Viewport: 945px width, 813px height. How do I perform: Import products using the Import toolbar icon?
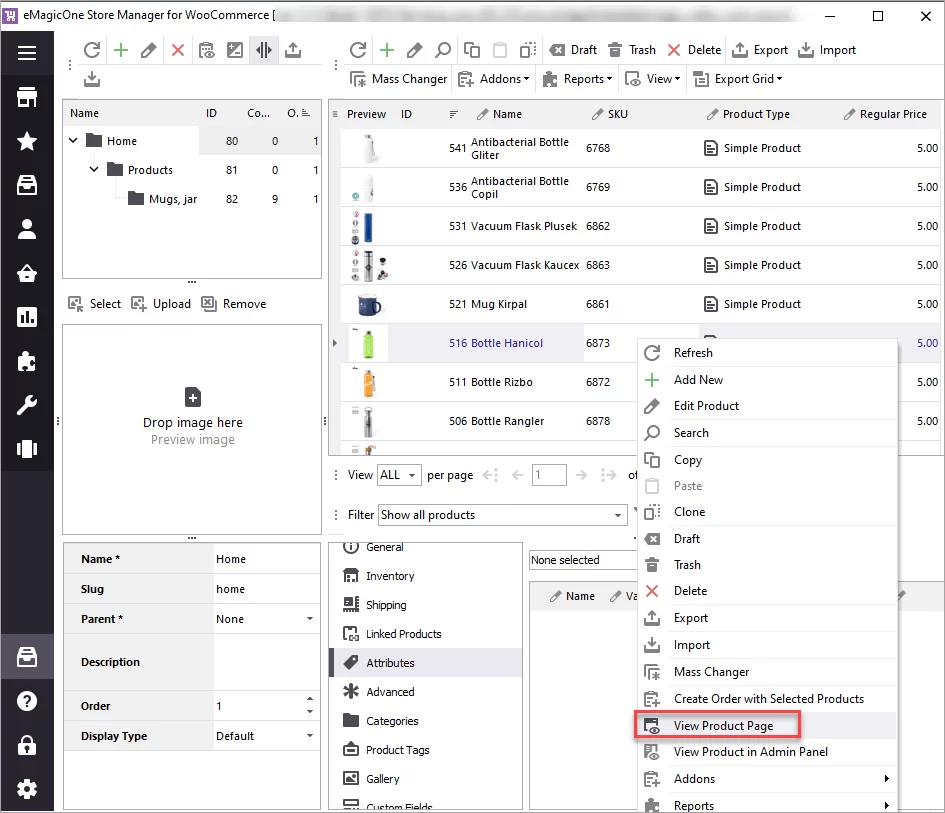point(826,49)
